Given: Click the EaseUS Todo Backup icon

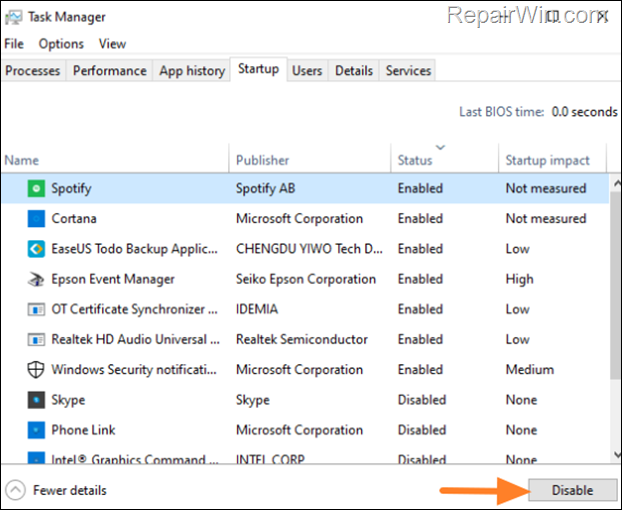Looking at the screenshot, I should click(36, 249).
